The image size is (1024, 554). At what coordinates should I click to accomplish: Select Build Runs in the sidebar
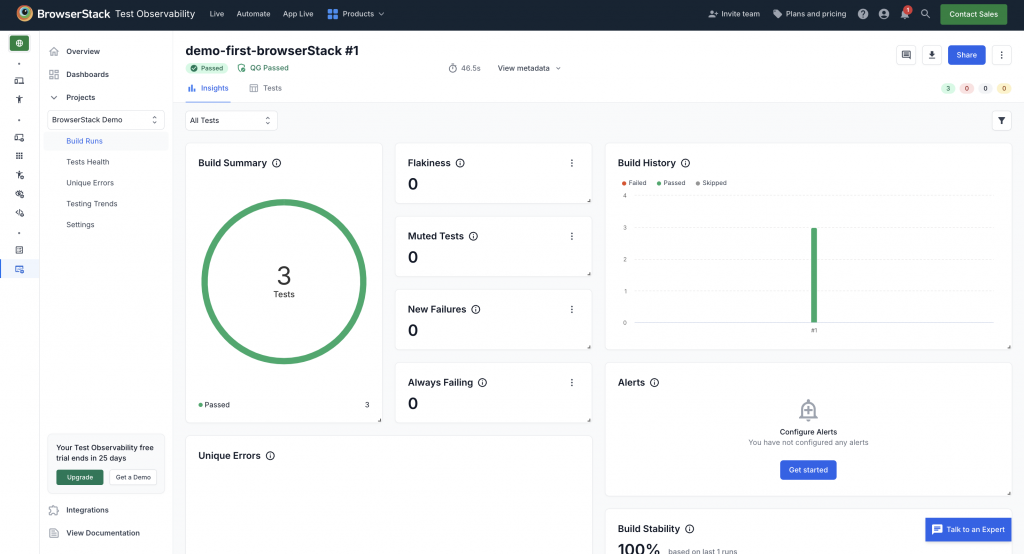pyautogui.click(x=105, y=140)
